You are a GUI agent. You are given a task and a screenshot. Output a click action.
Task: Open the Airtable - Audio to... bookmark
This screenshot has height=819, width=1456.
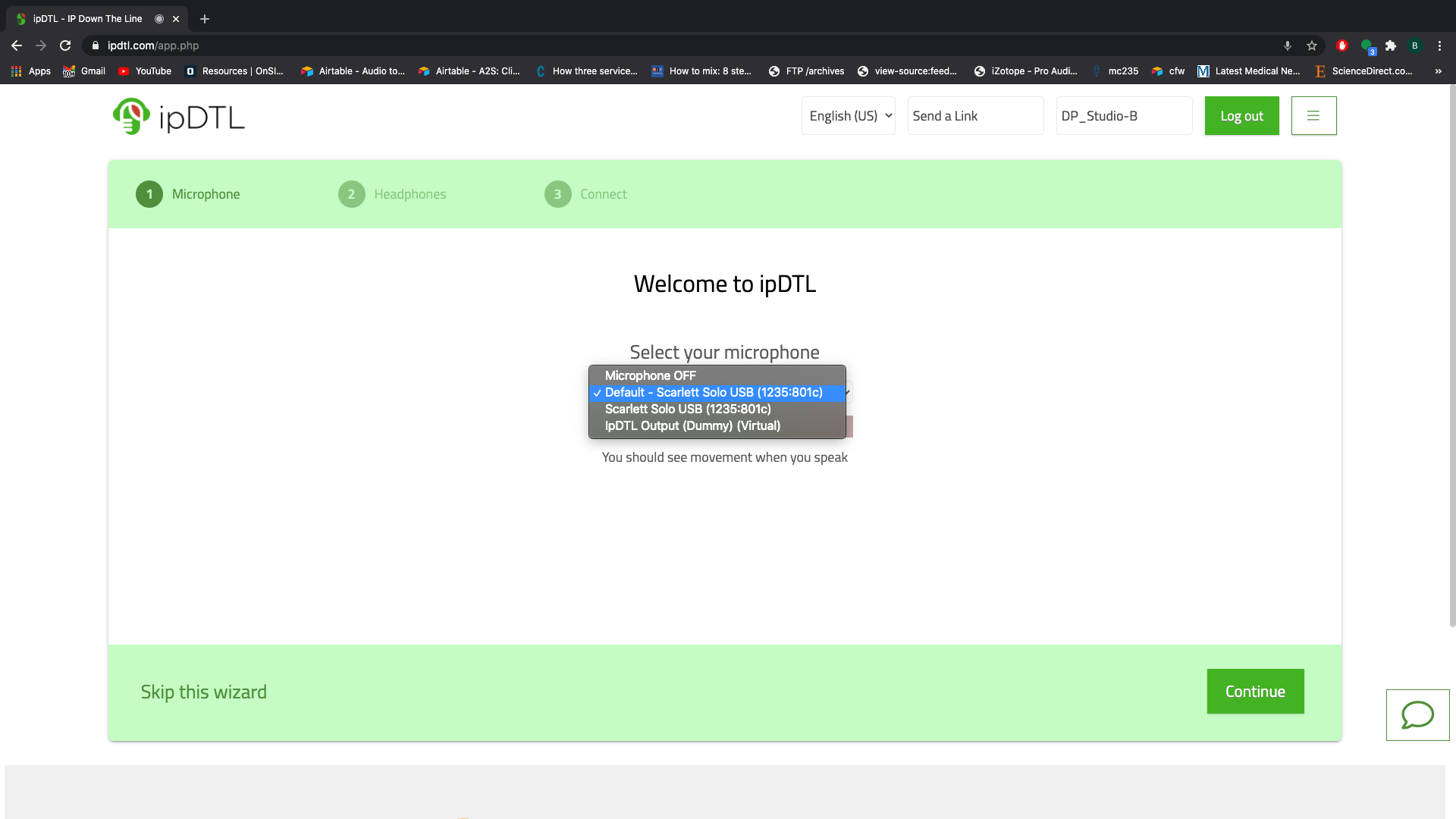point(353,71)
